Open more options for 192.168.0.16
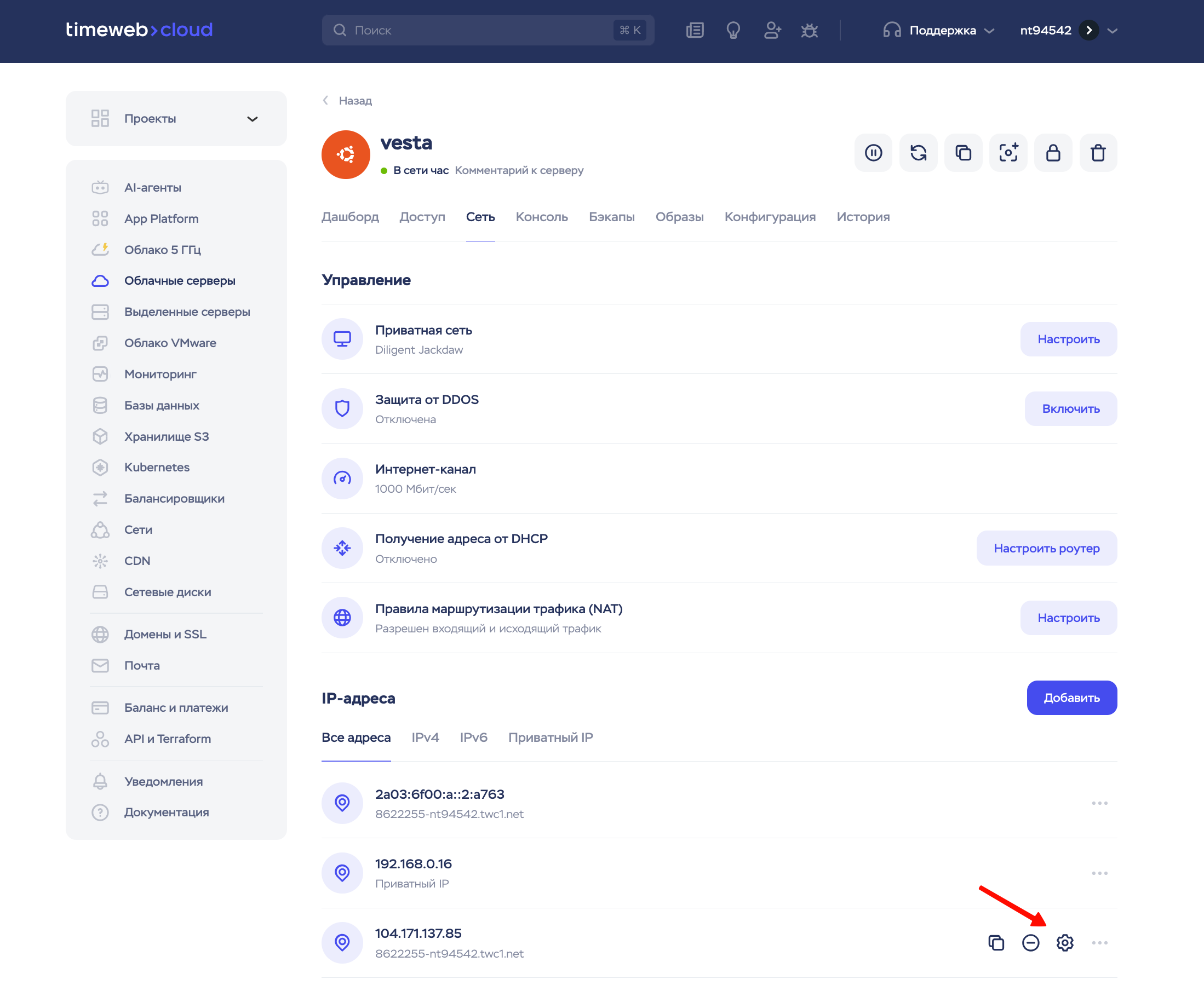This screenshot has height=991, width=1204. [1099, 873]
